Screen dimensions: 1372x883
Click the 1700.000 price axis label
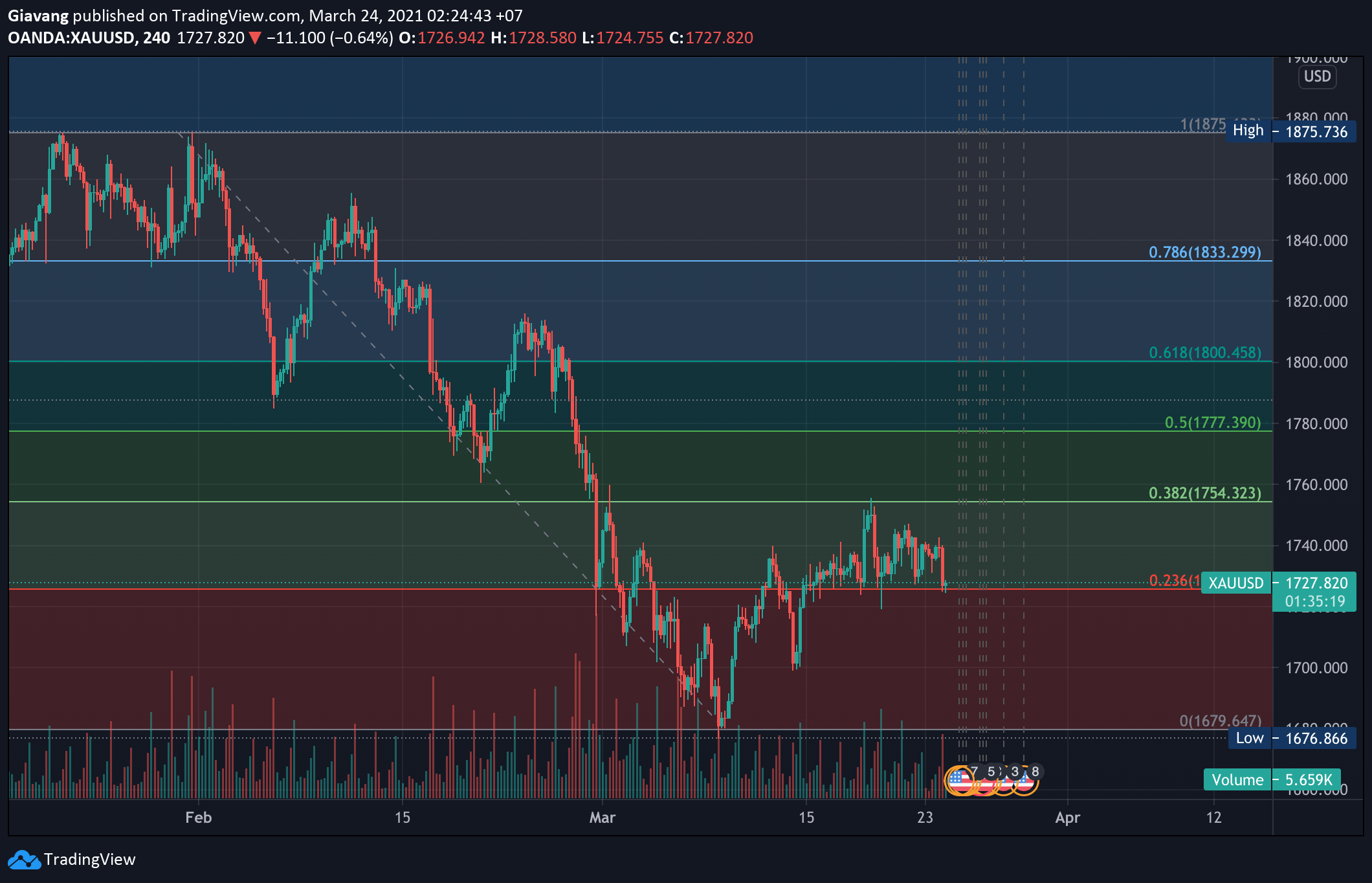[x=1317, y=667]
